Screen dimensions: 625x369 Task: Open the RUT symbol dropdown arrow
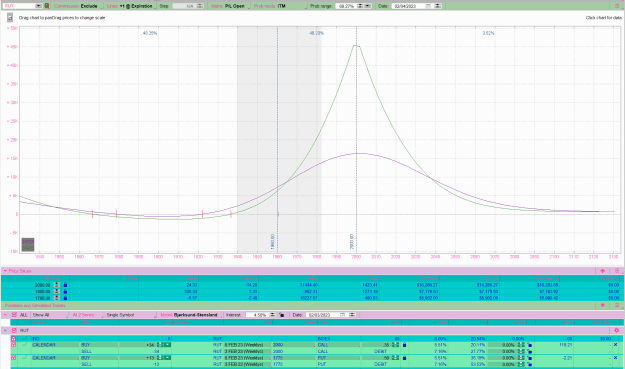click(x=39, y=6)
